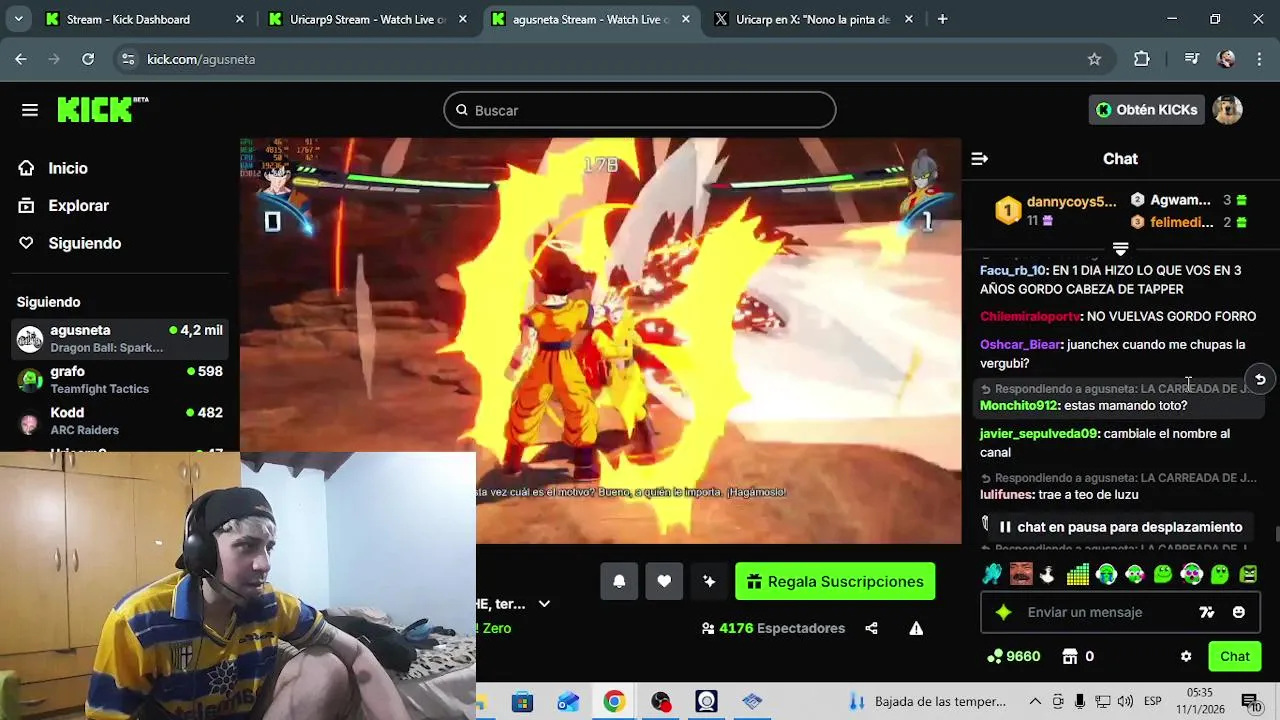Insert the teal clapping hands emote
The width and height of the screenshot is (1280, 720).
991,574
